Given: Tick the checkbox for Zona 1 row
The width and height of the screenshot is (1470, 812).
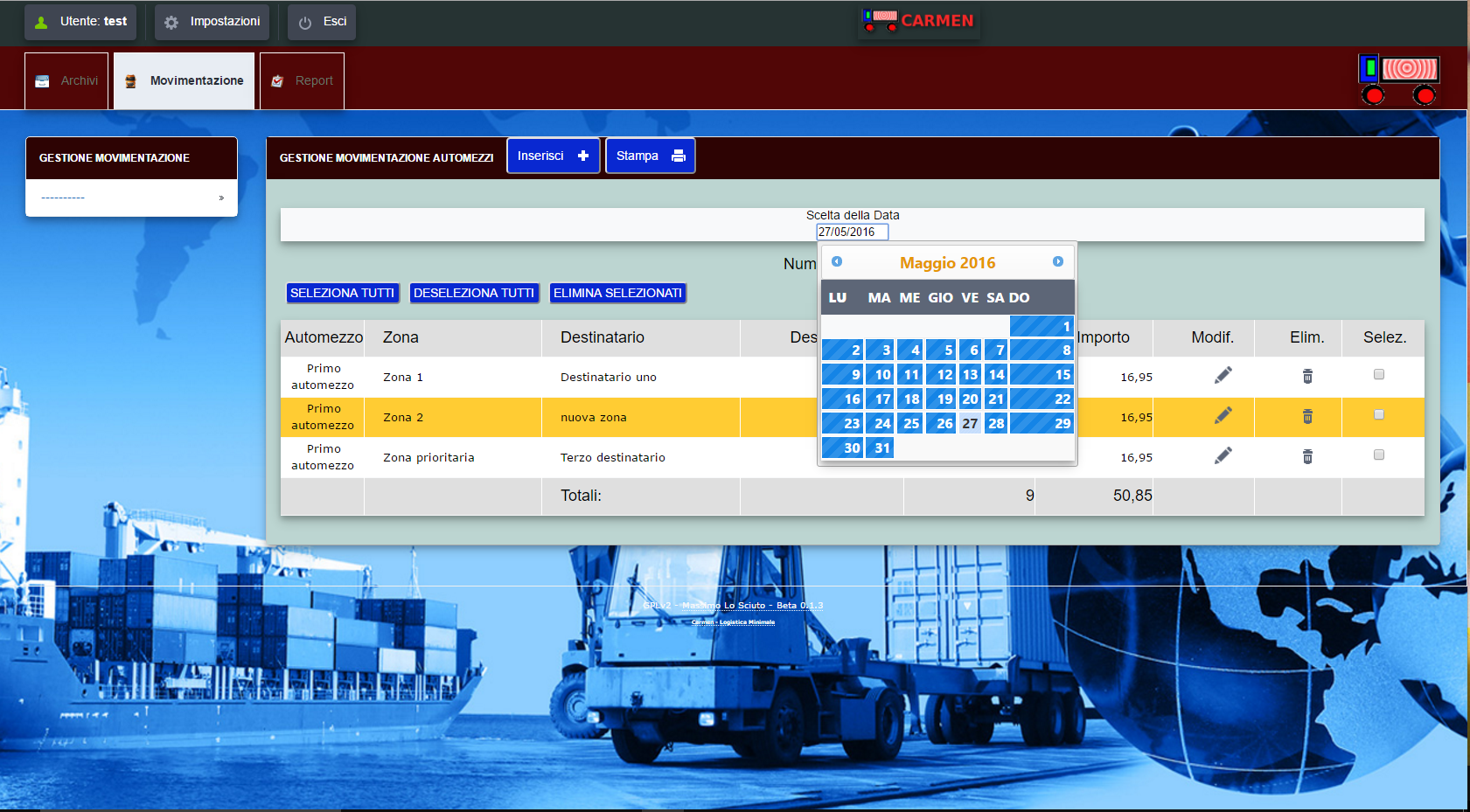Looking at the screenshot, I should (x=1379, y=374).
